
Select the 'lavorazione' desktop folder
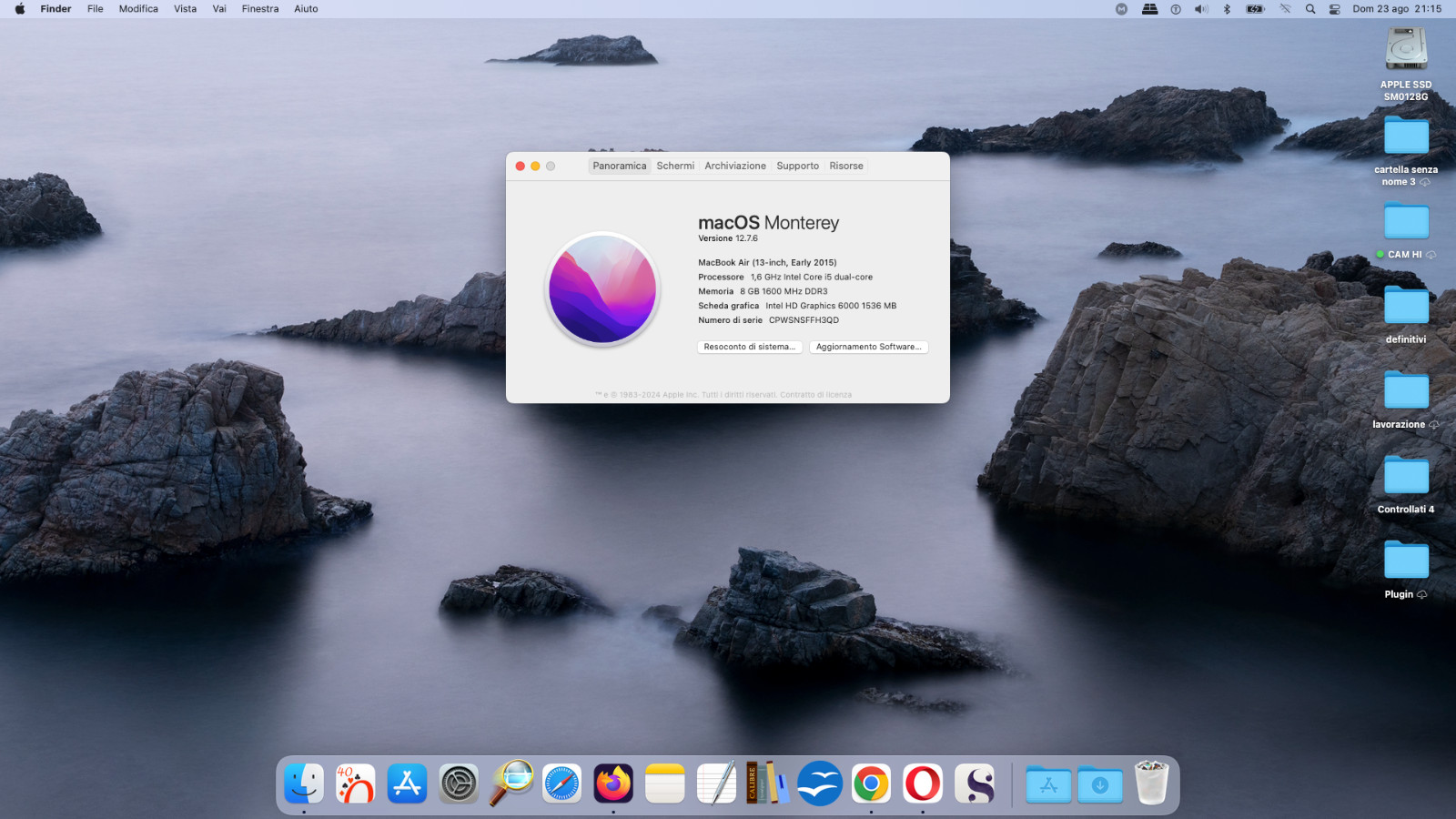[1406, 390]
